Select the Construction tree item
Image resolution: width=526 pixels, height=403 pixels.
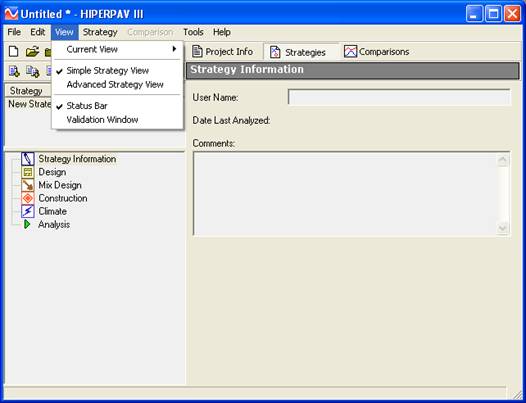[x=63, y=198]
